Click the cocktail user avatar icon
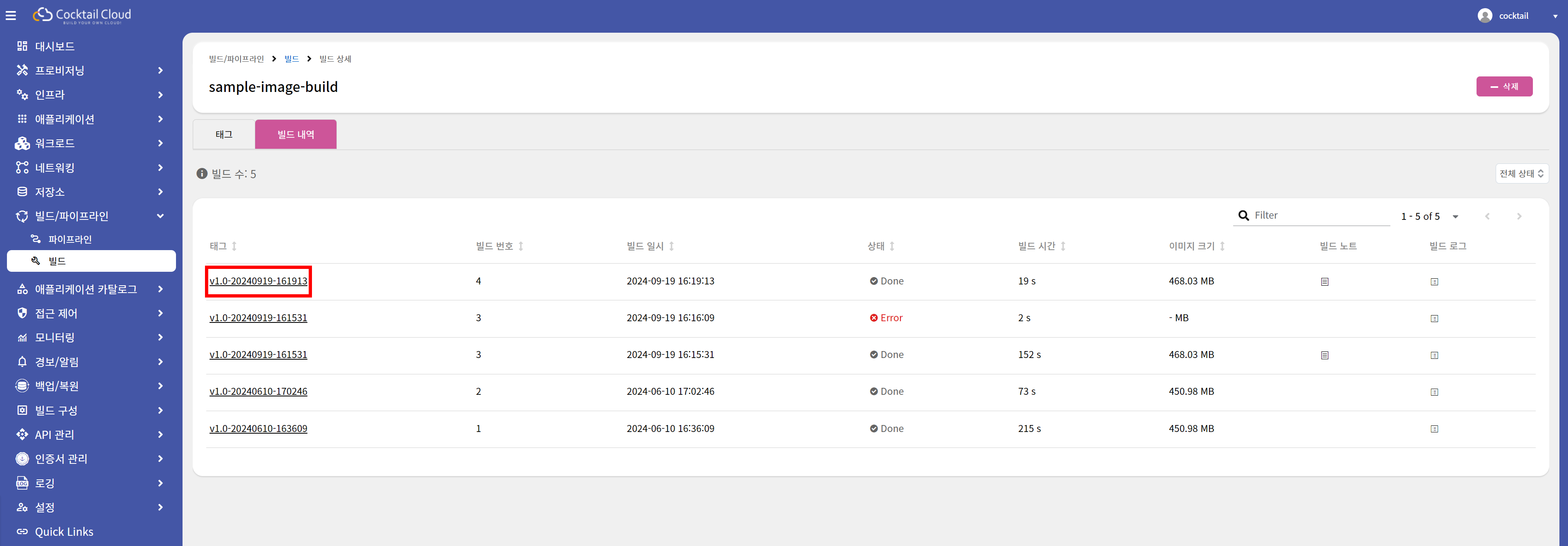 tap(1485, 16)
